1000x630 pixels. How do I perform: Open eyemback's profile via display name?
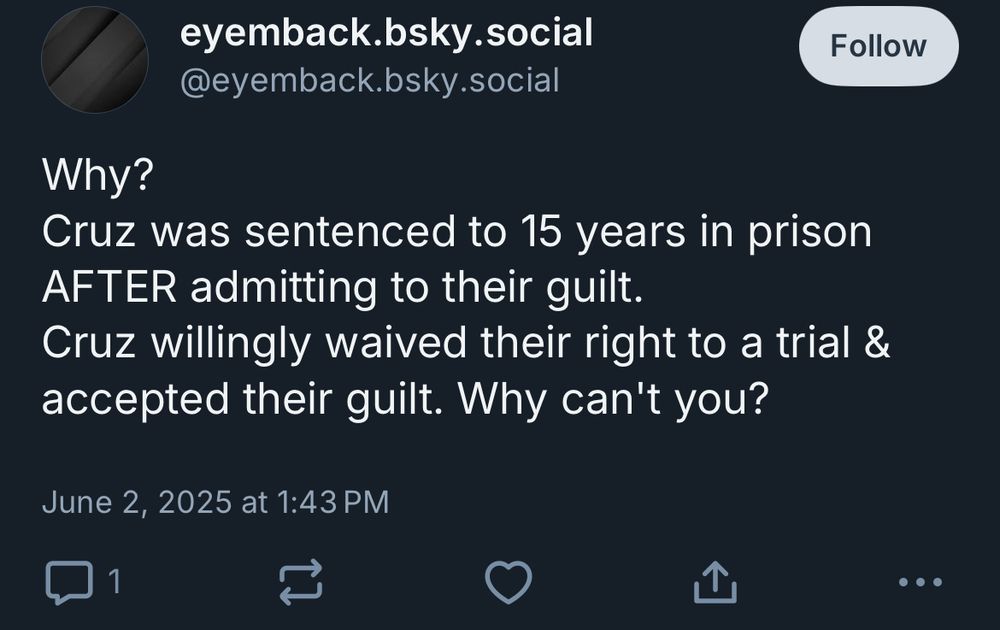pos(386,31)
